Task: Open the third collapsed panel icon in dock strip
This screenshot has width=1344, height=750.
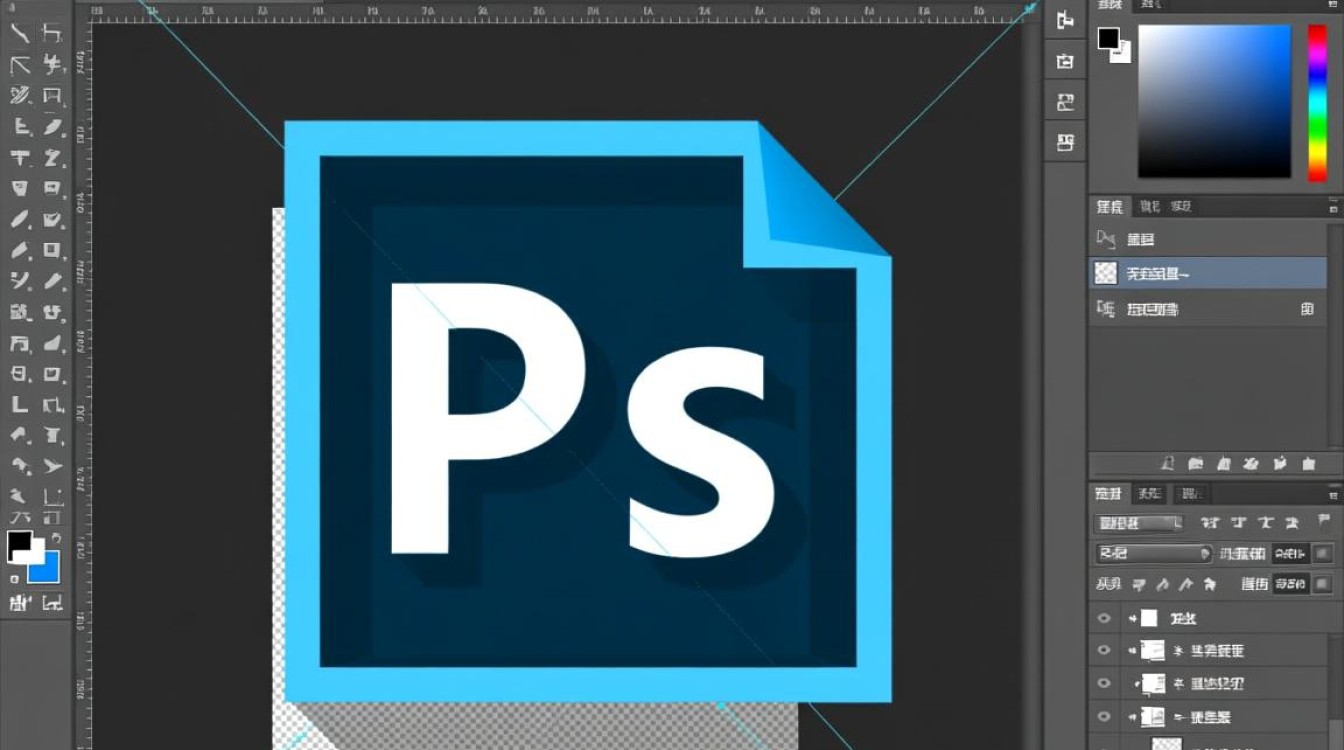Action: pyautogui.click(x=1065, y=101)
